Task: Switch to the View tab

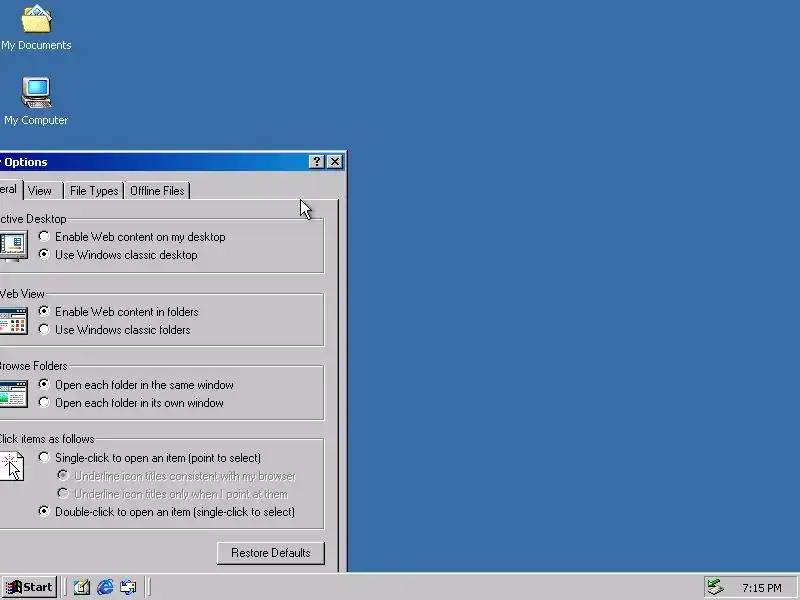Action: tap(43, 191)
